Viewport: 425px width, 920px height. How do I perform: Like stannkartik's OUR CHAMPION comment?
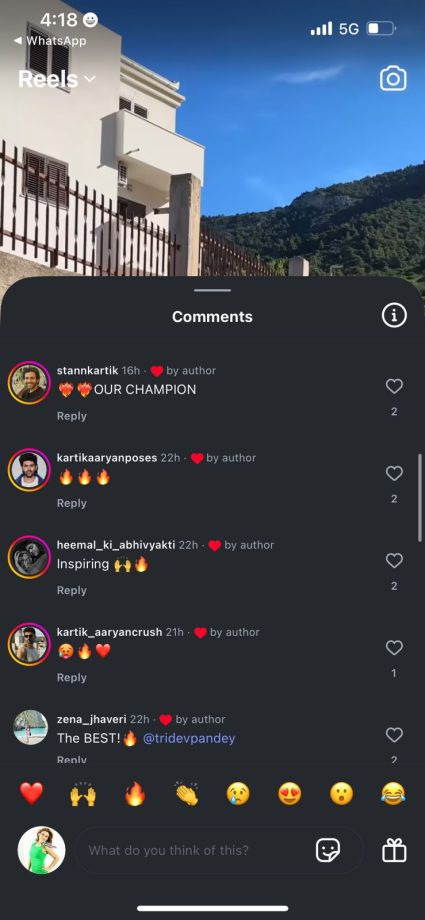point(394,386)
